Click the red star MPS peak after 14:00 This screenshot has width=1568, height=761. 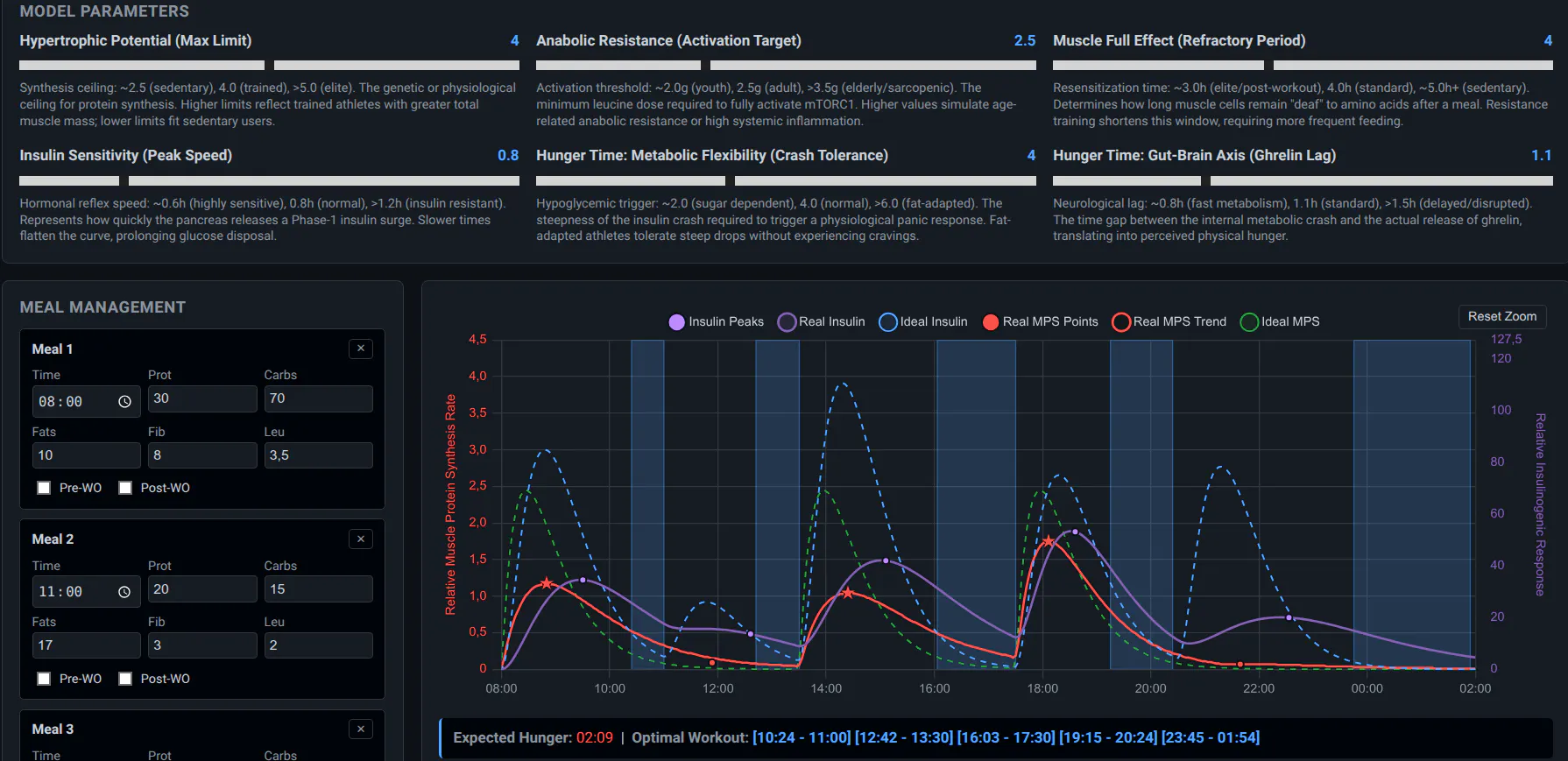click(x=848, y=593)
